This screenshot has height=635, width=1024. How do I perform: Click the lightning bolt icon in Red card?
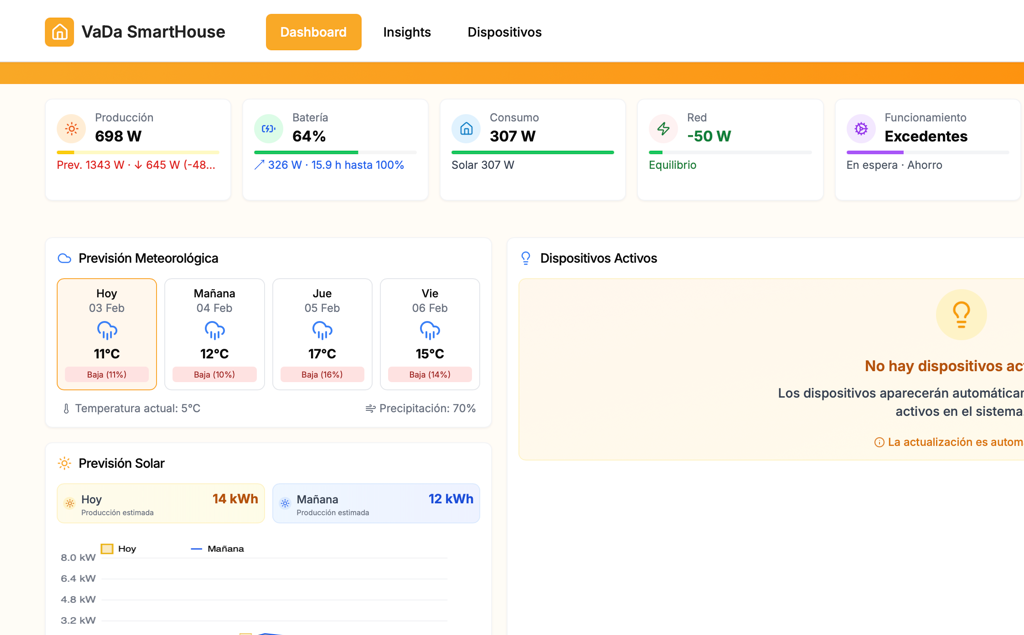click(663, 129)
